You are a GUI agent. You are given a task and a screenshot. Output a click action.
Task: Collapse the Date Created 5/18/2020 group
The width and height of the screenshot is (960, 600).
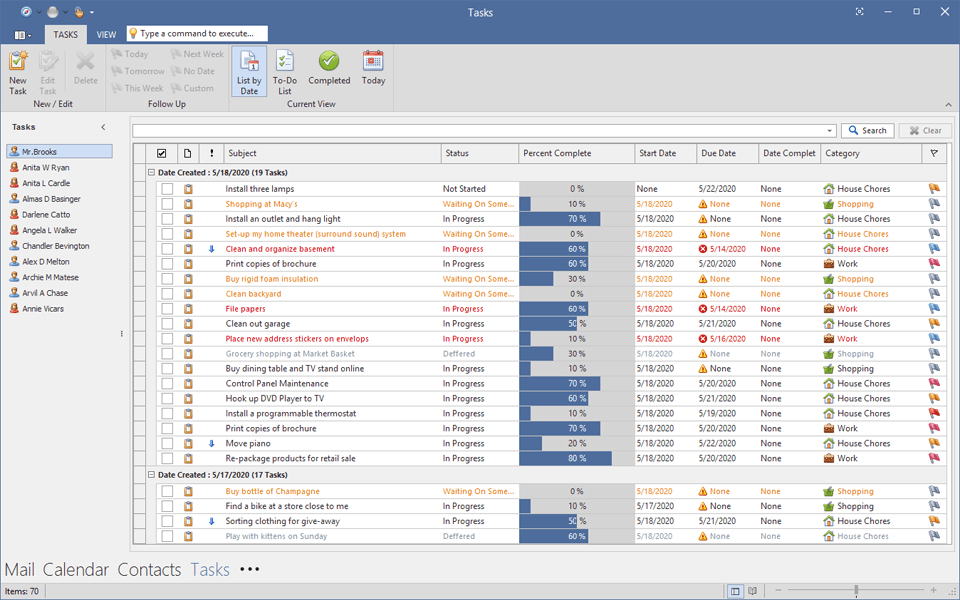pos(152,173)
